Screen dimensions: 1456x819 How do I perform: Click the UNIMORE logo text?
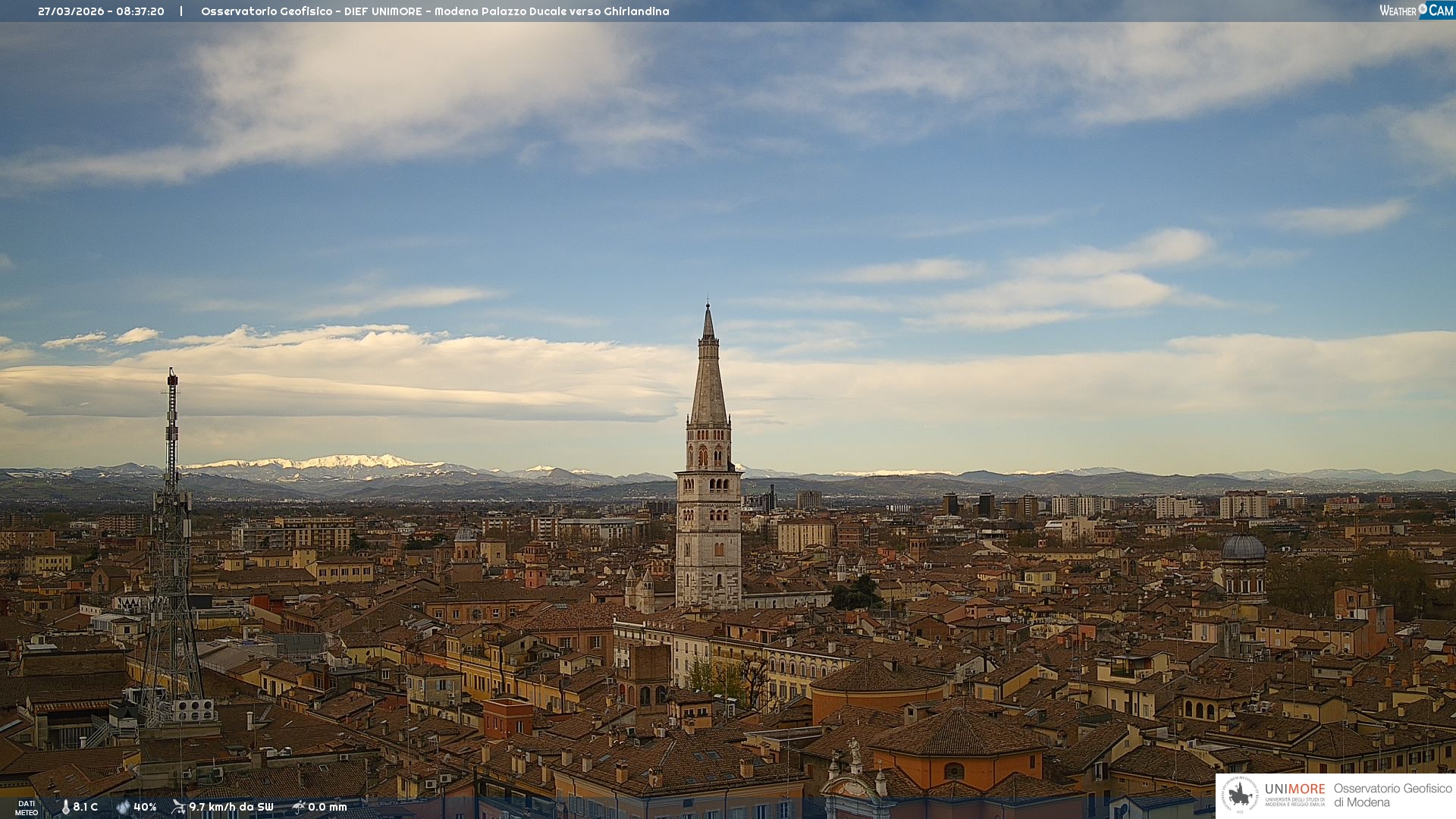tap(1294, 789)
